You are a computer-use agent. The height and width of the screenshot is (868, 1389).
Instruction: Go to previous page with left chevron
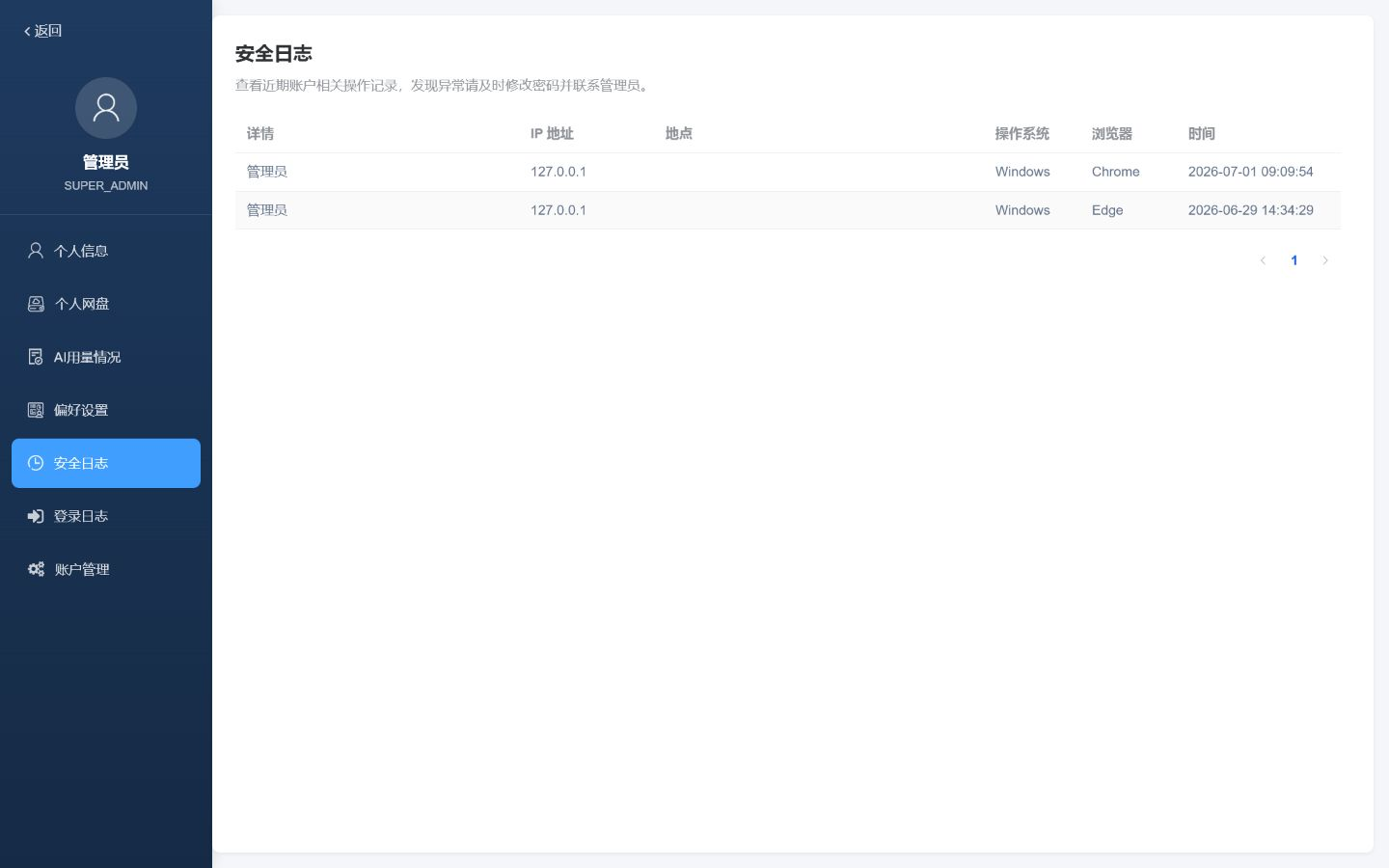pos(1263,260)
